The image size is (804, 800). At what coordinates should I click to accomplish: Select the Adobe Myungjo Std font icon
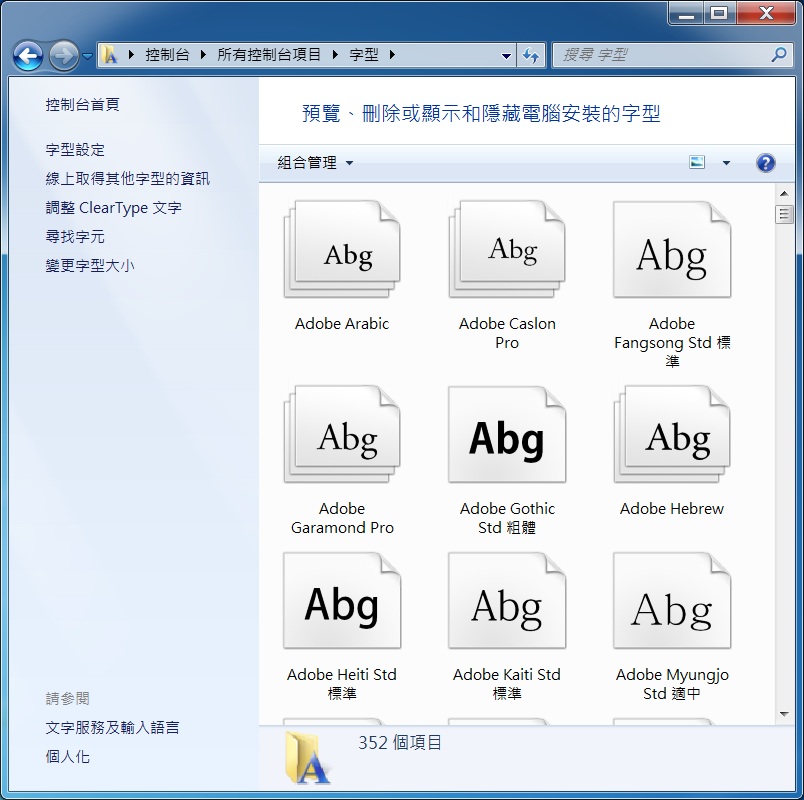(x=672, y=601)
